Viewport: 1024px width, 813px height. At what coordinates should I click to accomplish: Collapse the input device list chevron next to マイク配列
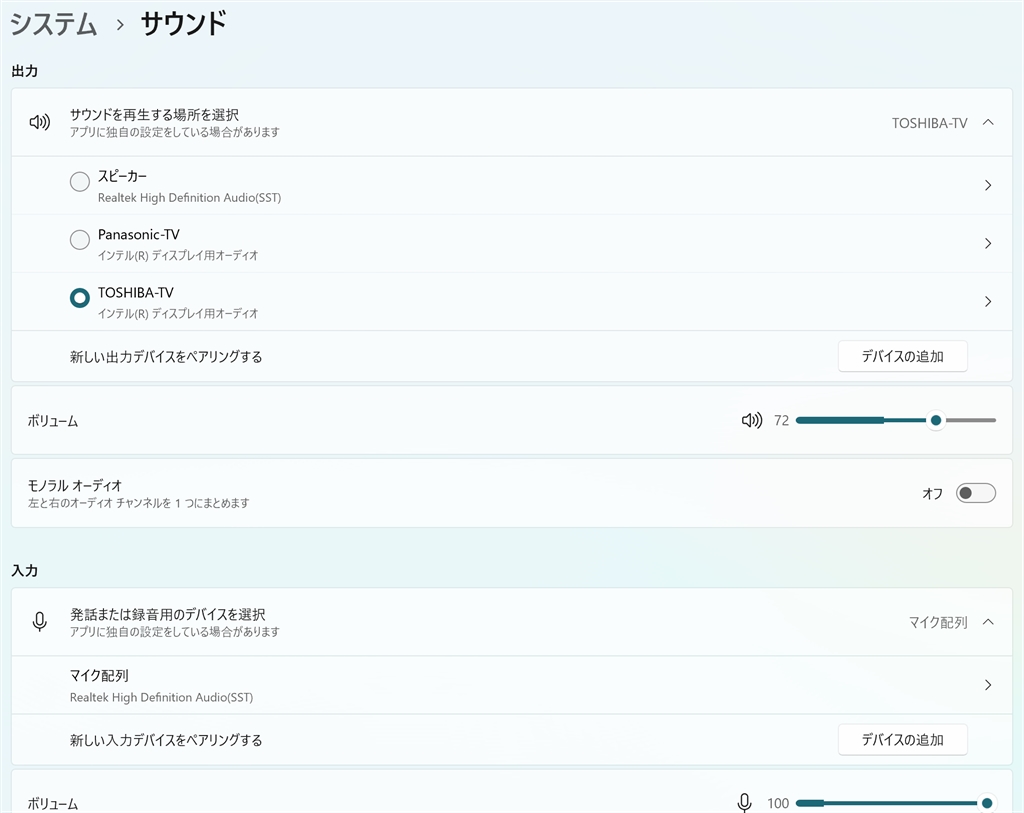(988, 622)
